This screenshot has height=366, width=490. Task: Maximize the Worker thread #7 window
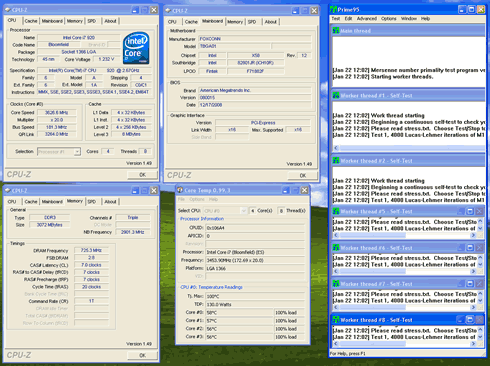(x=470, y=284)
